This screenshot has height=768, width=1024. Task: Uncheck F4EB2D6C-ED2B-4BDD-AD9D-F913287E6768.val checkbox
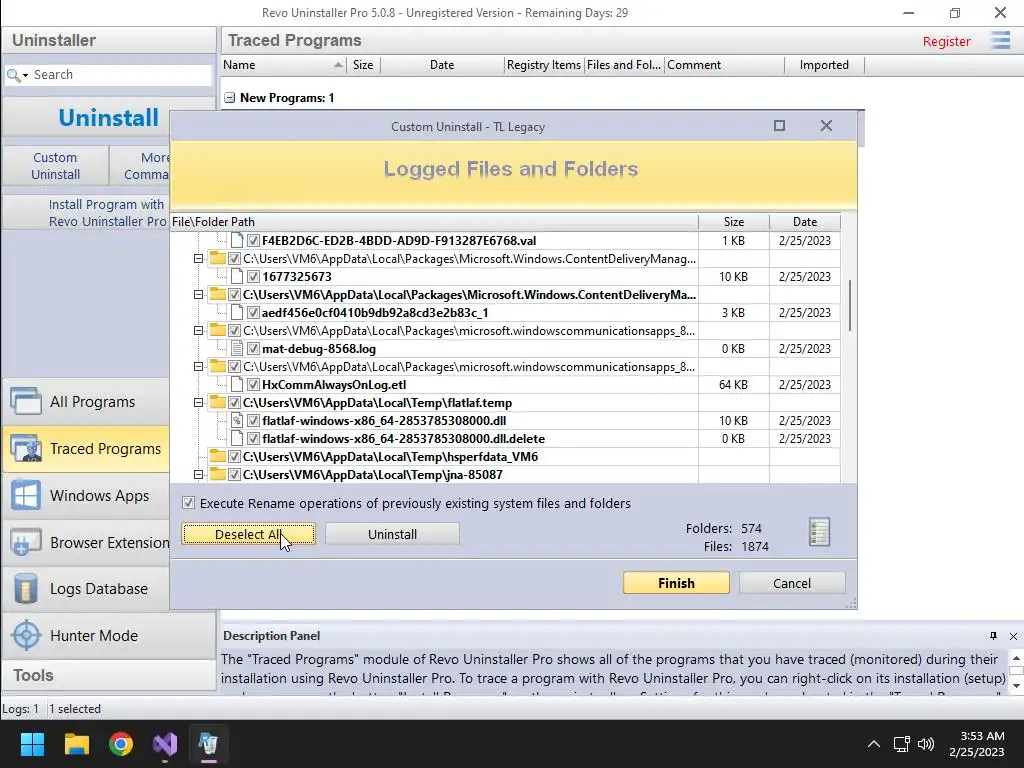click(x=253, y=241)
